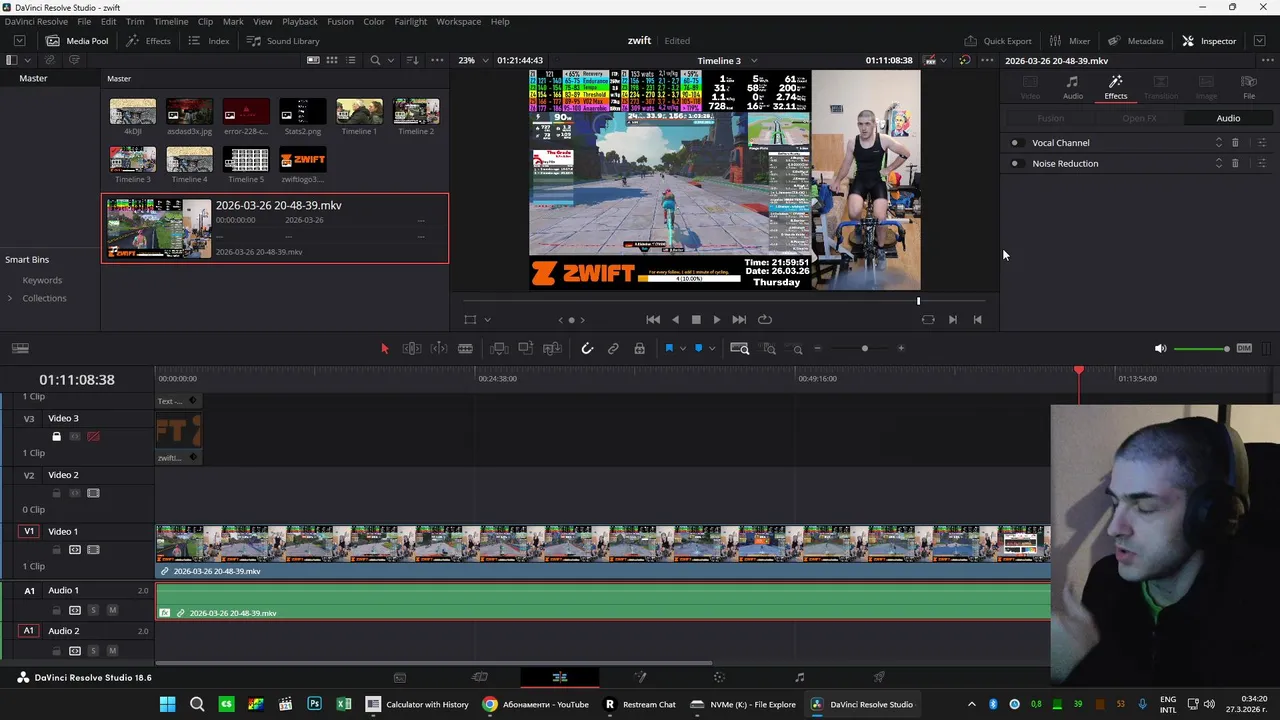Switch to Inspector Audio tab with note icon
This screenshot has height=720, width=1280.
pyautogui.click(x=1072, y=87)
